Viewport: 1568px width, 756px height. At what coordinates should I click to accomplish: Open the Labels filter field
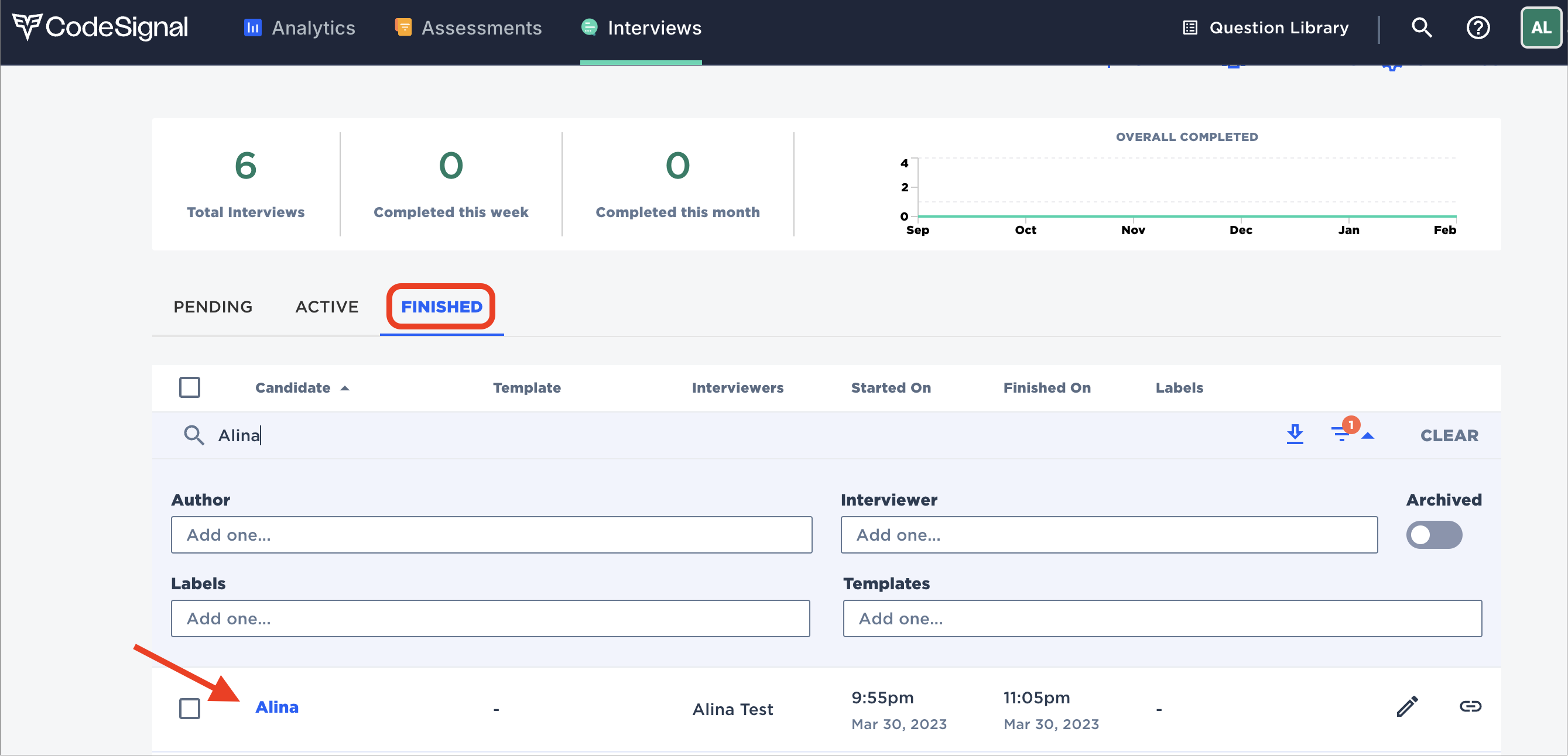[490, 618]
